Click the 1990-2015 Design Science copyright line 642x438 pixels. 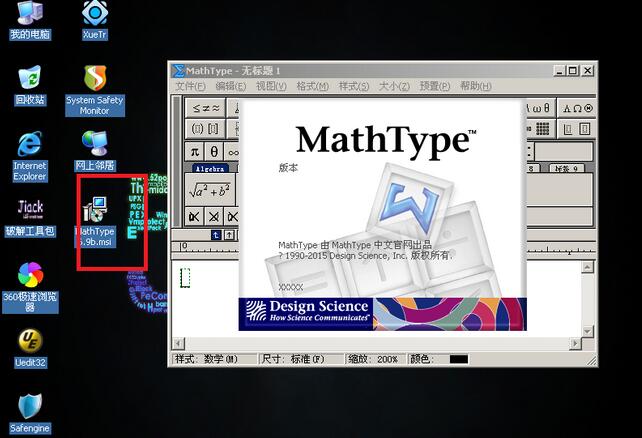(366, 255)
